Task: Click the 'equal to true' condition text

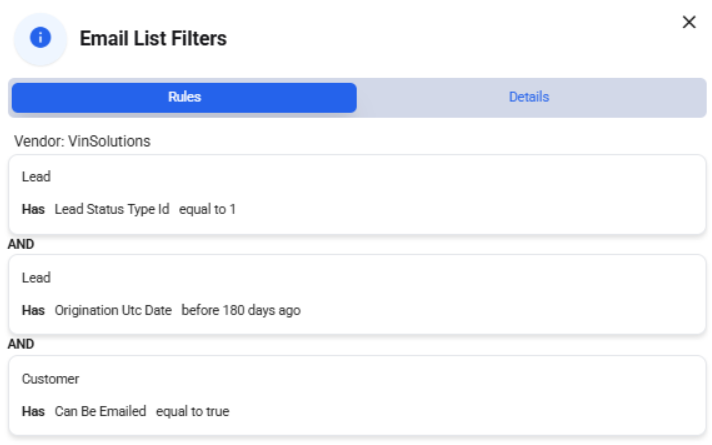Action: [193, 411]
